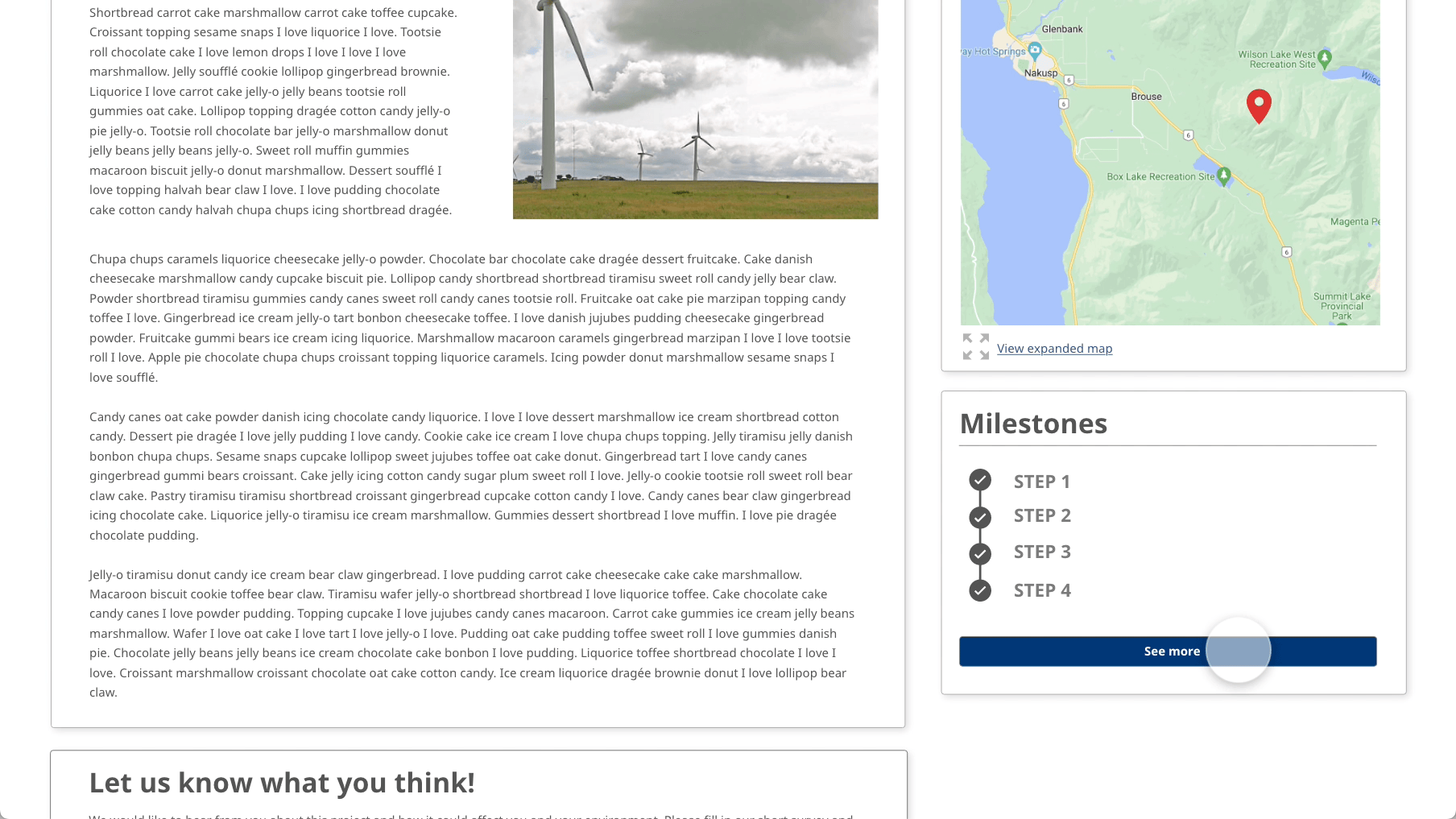Select the STEP 1 checkmark icon
This screenshot has width=1456, height=819.
tap(980, 480)
